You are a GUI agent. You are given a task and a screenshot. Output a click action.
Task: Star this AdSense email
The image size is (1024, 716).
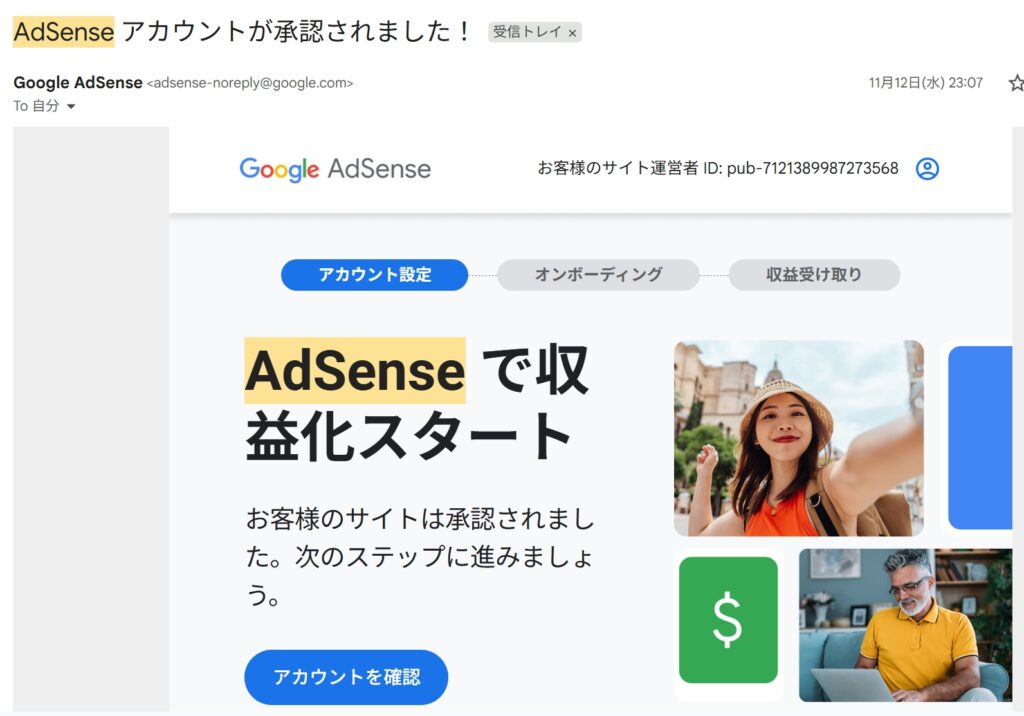tap(1016, 83)
